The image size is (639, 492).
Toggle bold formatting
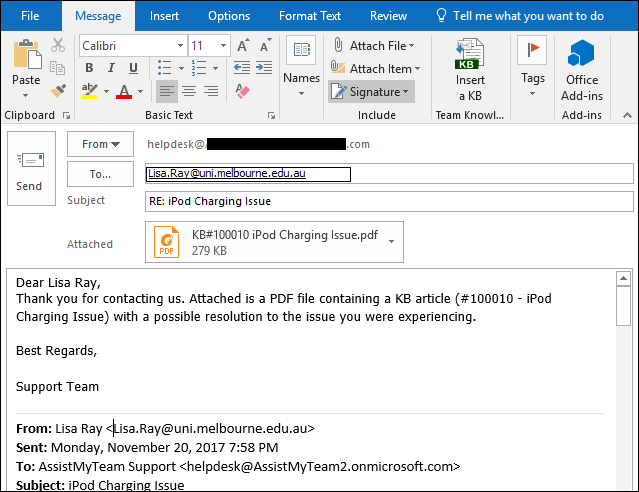point(89,68)
